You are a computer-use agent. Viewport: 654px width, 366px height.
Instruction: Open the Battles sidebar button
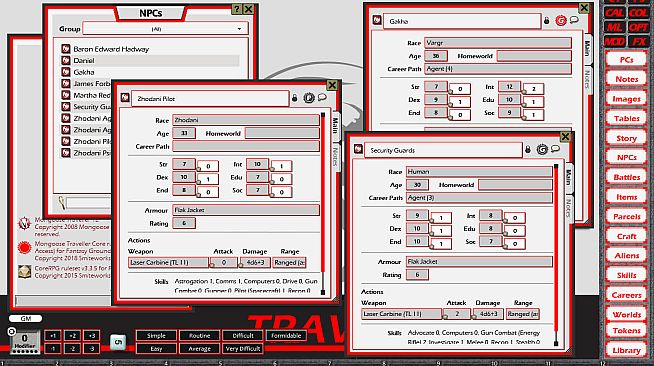(x=626, y=177)
